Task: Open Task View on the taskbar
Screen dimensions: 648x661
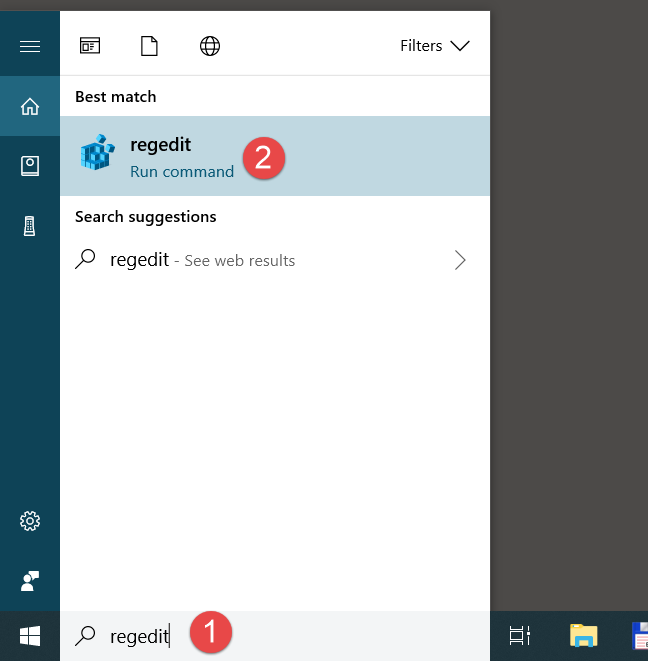Action: click(x=519, y=636)
